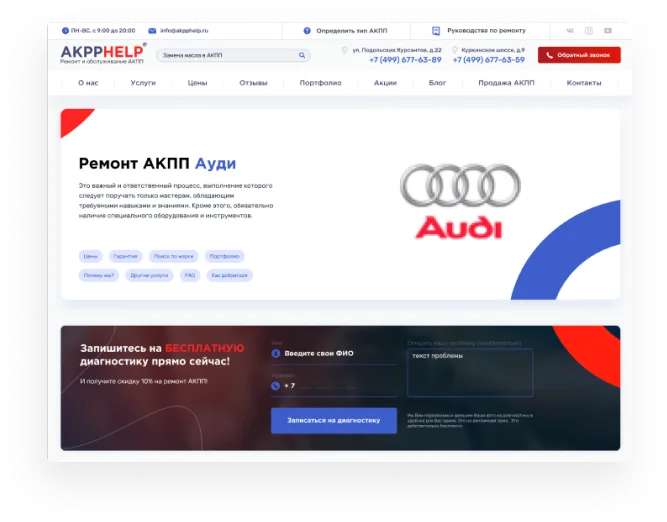
Task: Click the envelope icon beside info@akpphelp.ru
Action: (152, 31)
